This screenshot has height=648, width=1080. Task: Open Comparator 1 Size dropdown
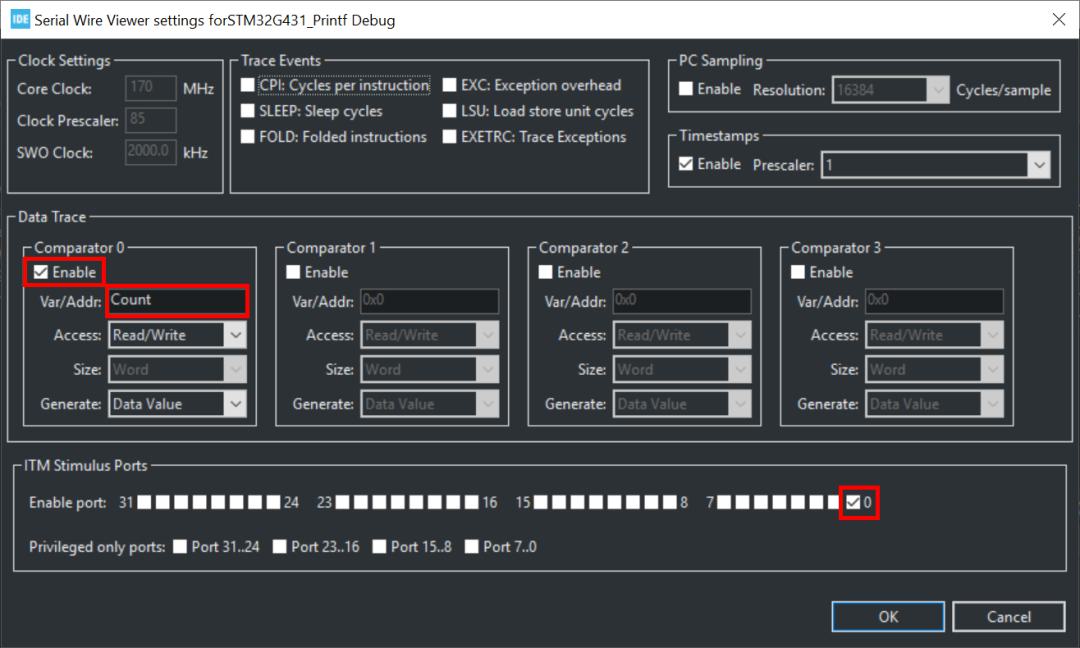click(x=430, y=369)
